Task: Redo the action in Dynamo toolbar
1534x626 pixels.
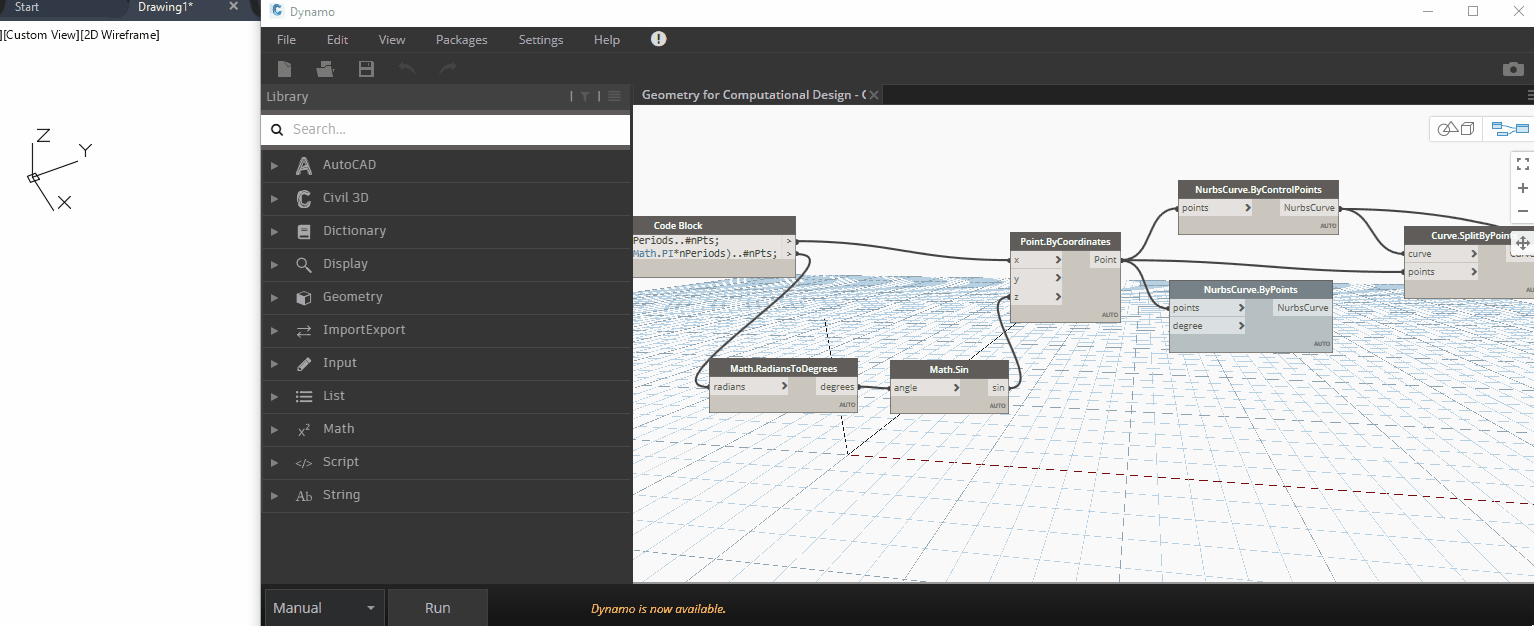Action: coord(447,69)
